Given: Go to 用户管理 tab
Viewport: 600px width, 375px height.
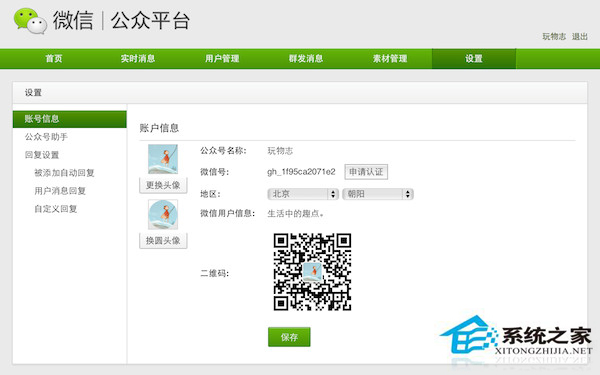Looking at the screenshot, I should point(222,59).
